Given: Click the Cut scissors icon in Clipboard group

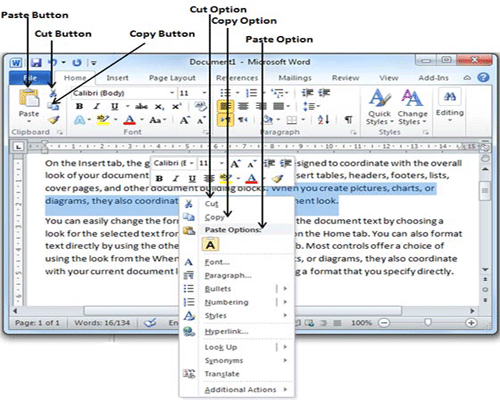Looking at the screenshot, I should tap(53, 93).
